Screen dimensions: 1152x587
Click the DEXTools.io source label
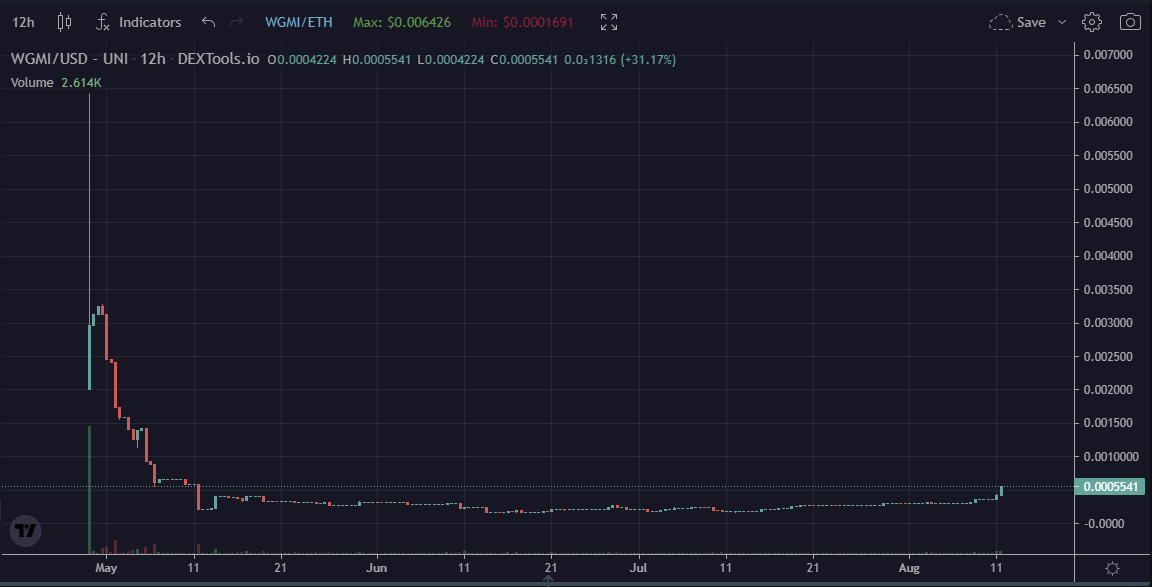tap(218, 60)
